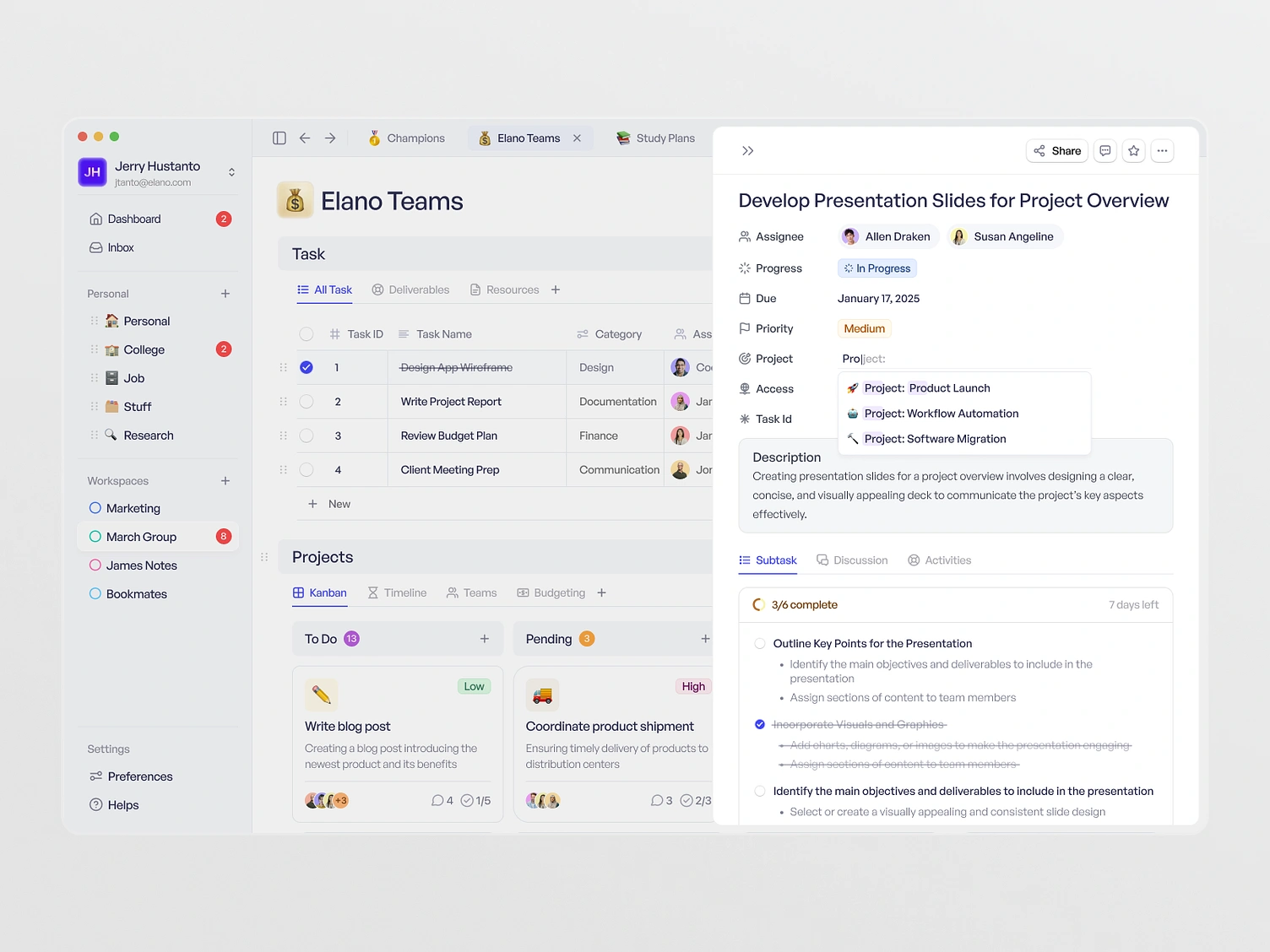Open the more options ellipsis in task panel

1162,150
